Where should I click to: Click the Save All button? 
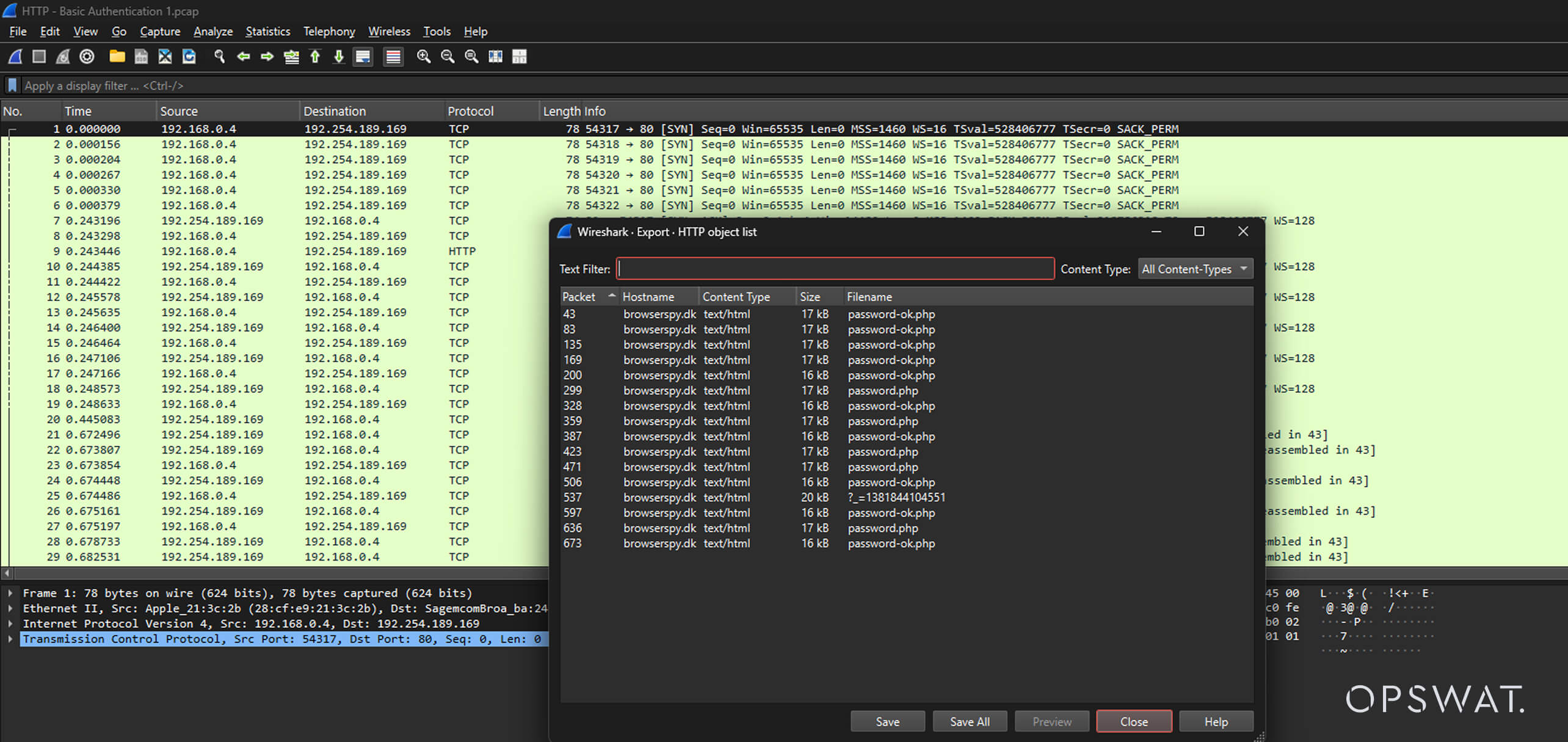[x=969, y=721]
